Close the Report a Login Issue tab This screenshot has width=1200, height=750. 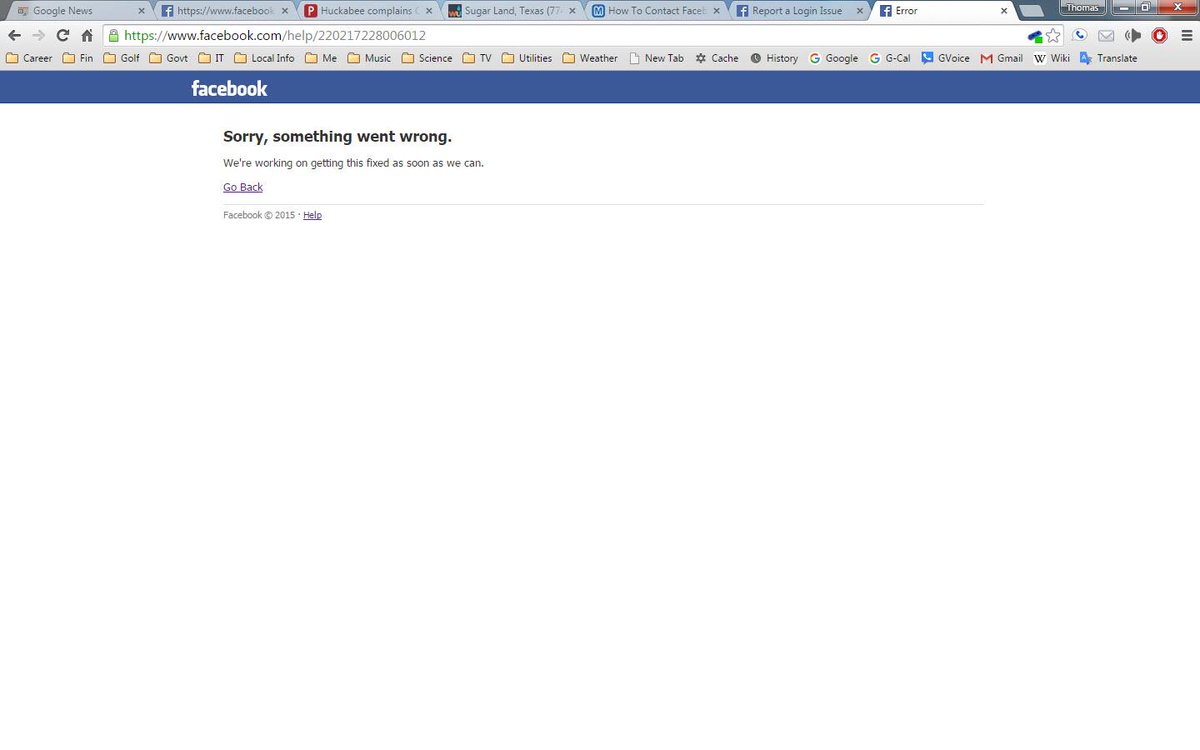860,11
